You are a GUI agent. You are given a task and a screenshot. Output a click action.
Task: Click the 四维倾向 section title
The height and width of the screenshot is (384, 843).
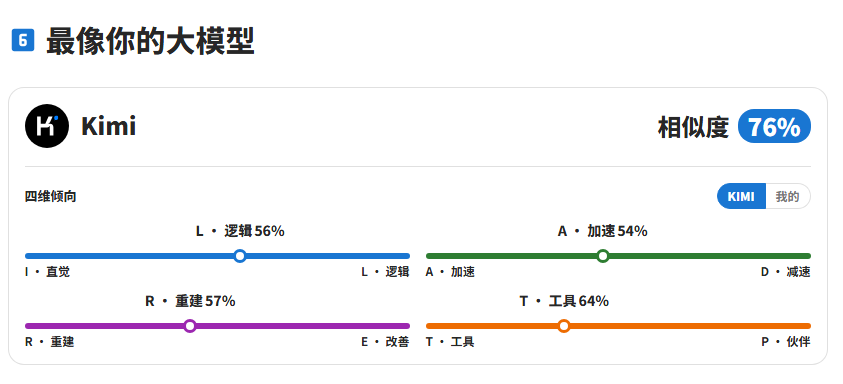pyautogui.click(x=51, y=197)
